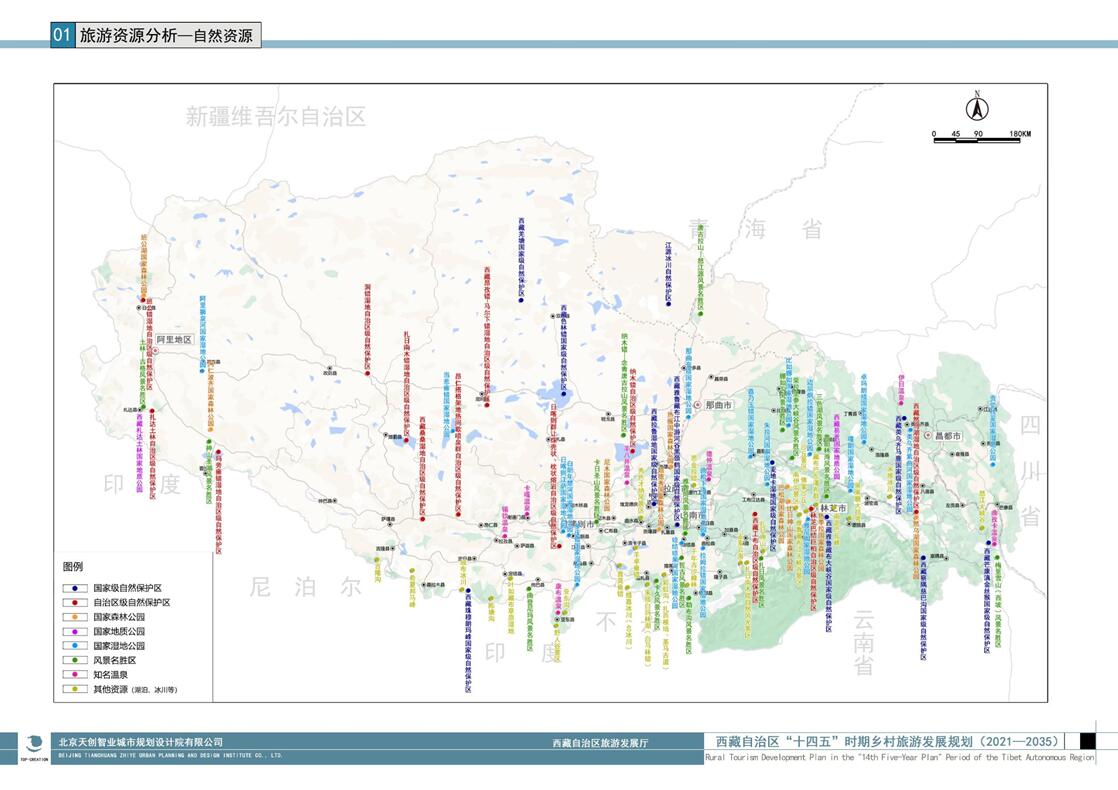The width and height of the screenshot is (1118, 790).
Task: Click the TOP-CREATION company logo
Action: tap(35, 744)
